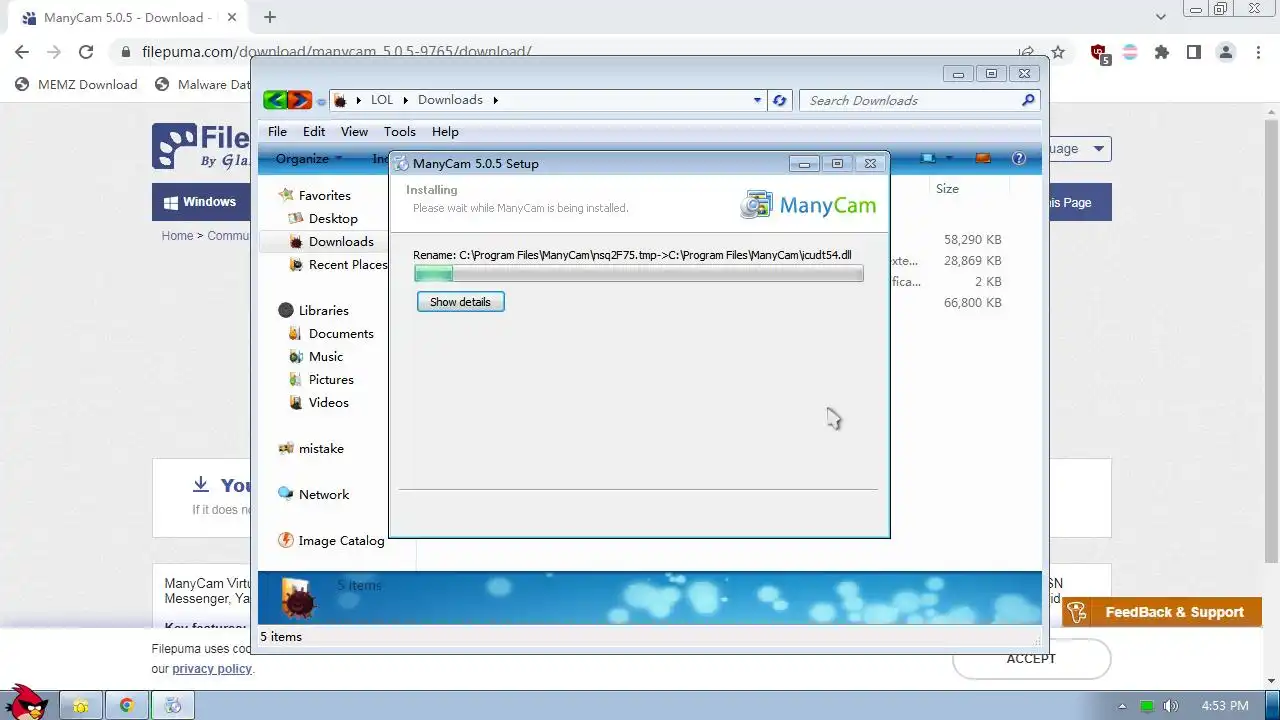Screen dimensions: 1280x720
Task: Open the Documents library
Action: [x=341, y=333]
